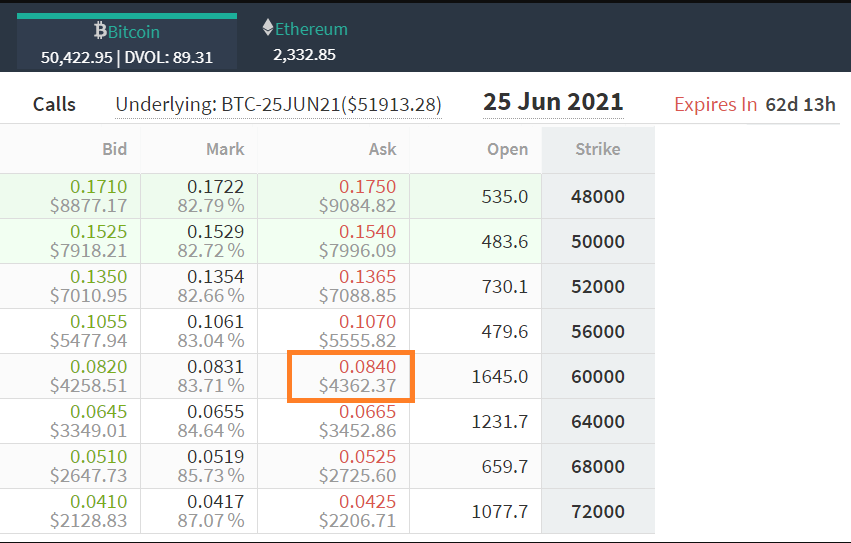
Task: Click the Bitcoin logo icon
Action: pyautogui.click(x=100, y=30)
